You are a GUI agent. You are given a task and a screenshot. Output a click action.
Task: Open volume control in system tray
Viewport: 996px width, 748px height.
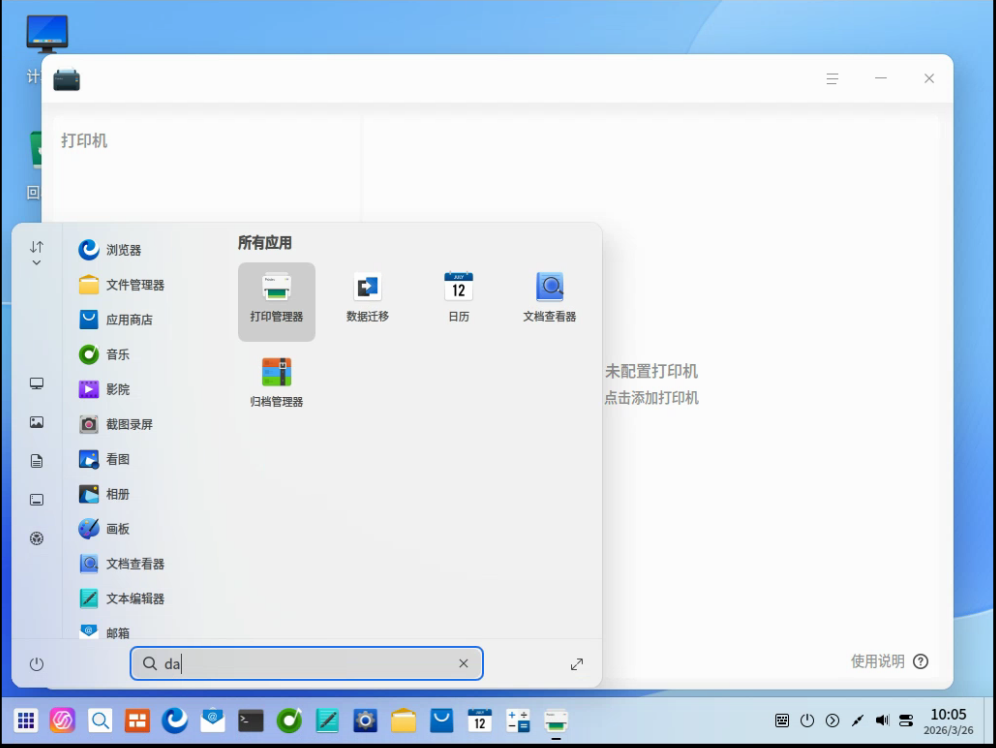tap(882, 721)
